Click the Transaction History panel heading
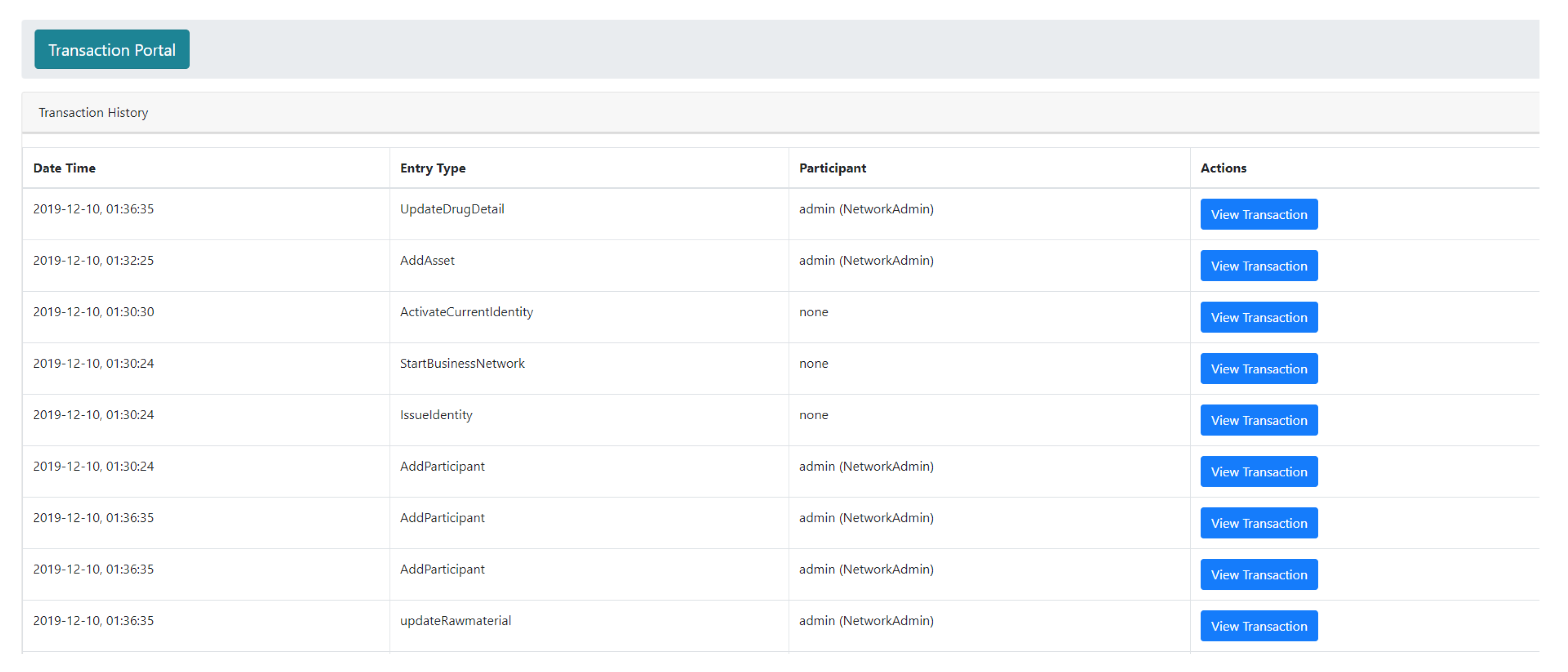1568x672 pixels. tap(93, 113)
